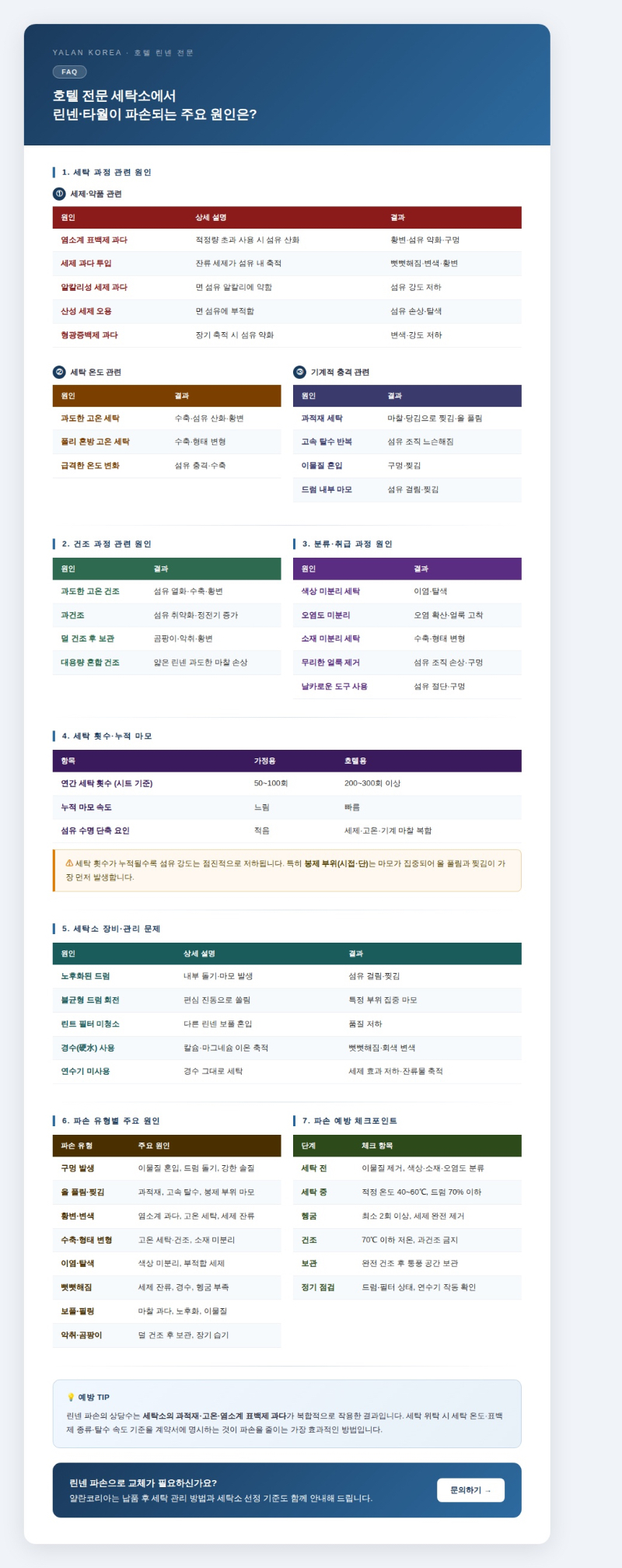Select the 과도한 고온 세탁 row
Viewport: 622px width, 1568px height.
click(x=166, y=418)
